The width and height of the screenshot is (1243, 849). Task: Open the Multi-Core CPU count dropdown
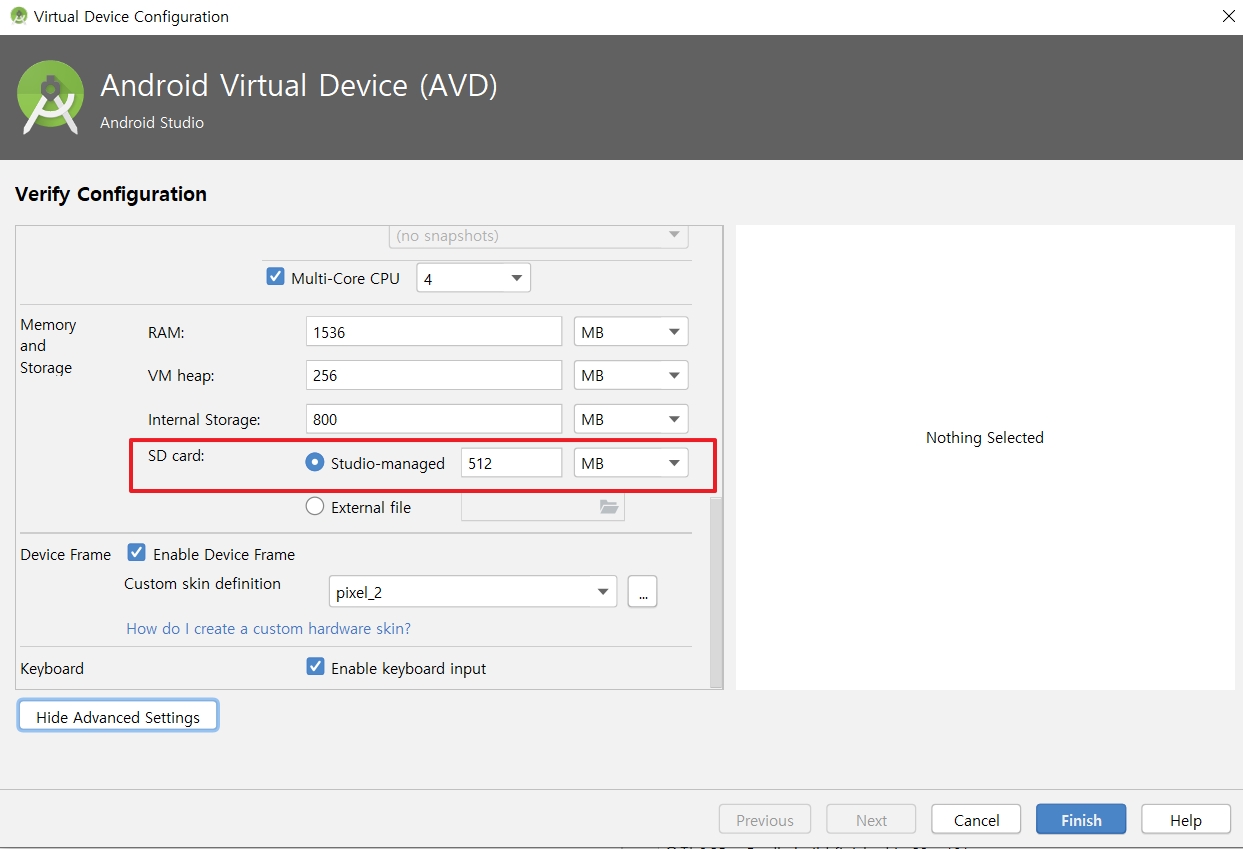[473, 278]
